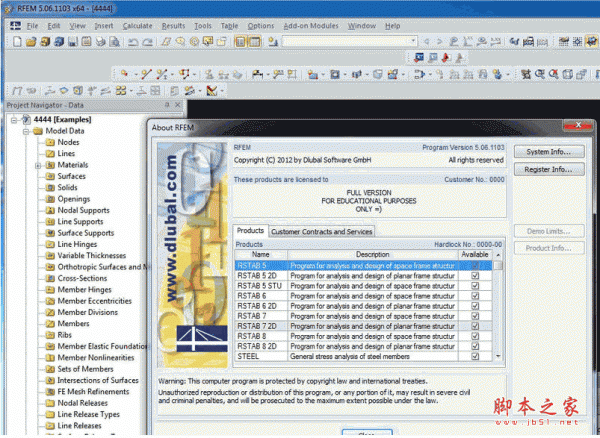
Task: Open dropdown arrow beside New Node tool
Action: (x=136, y=74)
